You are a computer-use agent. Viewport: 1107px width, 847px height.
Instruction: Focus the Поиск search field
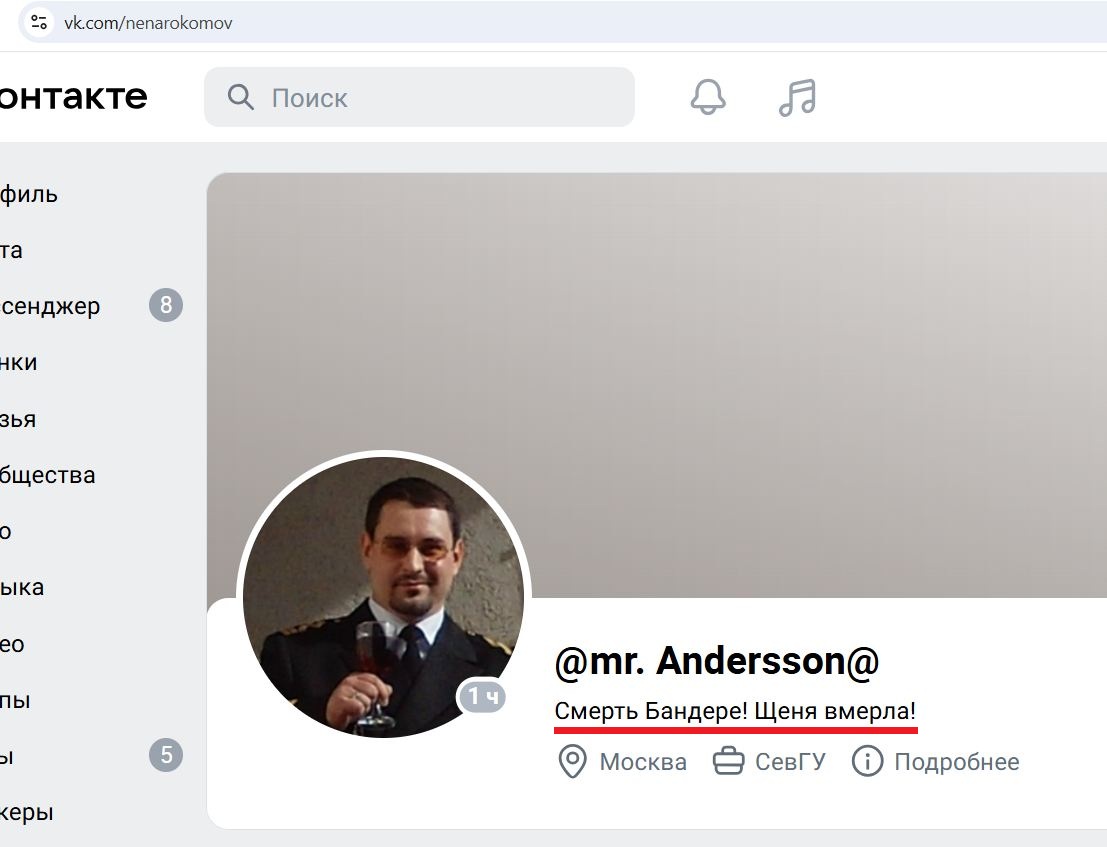(x=440, y=97)
